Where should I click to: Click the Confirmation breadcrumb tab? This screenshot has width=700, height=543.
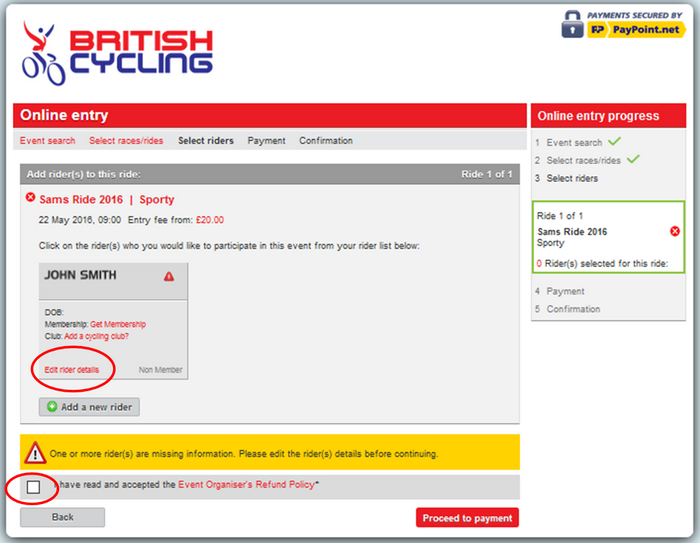pos(326,141)
